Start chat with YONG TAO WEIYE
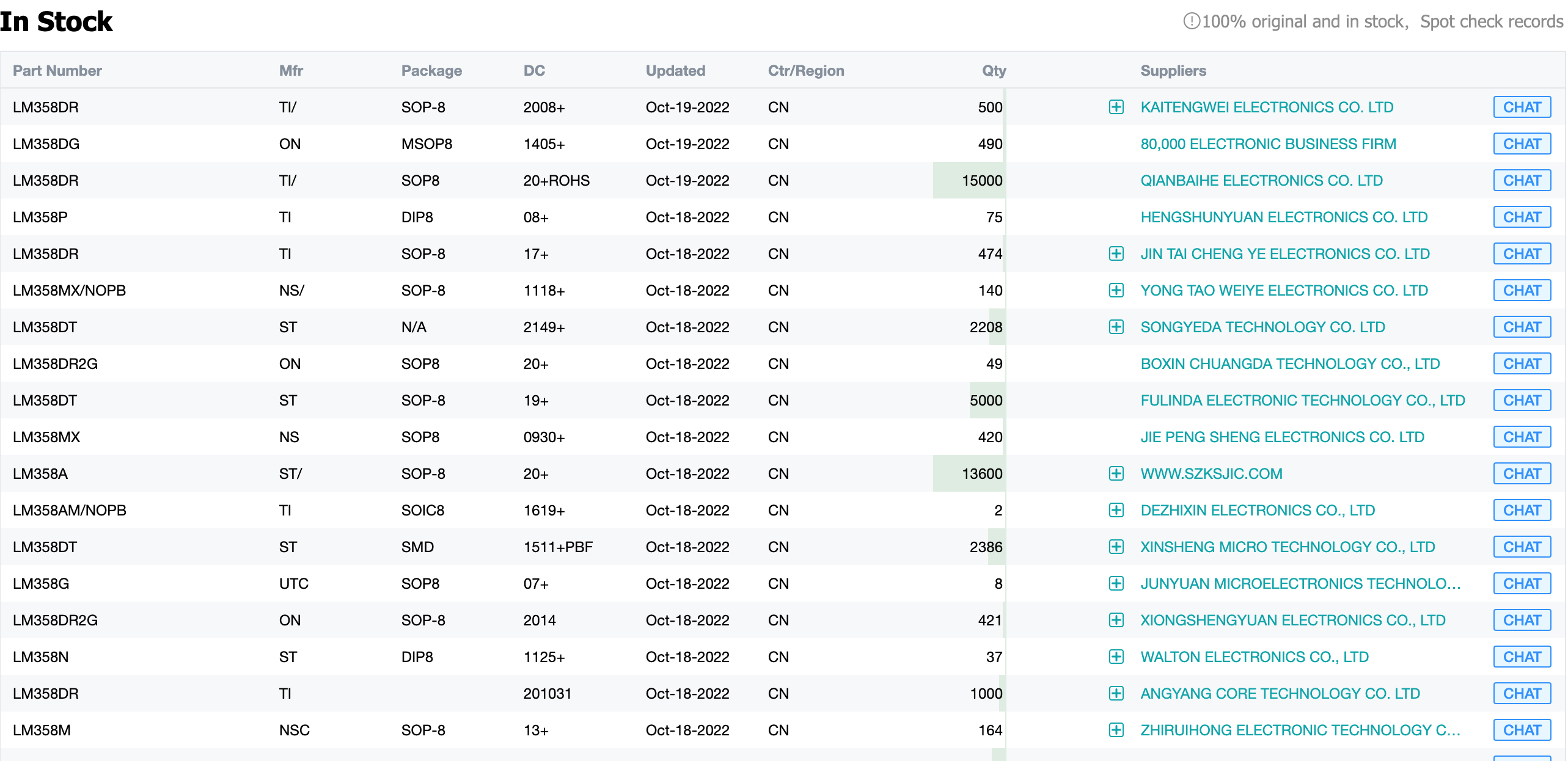 coord(1522,290)
